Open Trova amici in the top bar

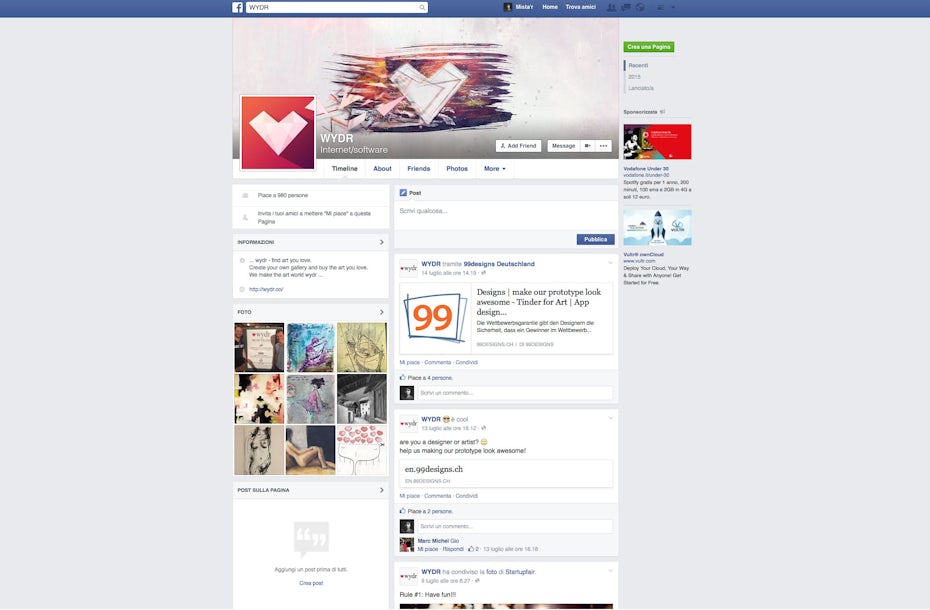point(581,7)
